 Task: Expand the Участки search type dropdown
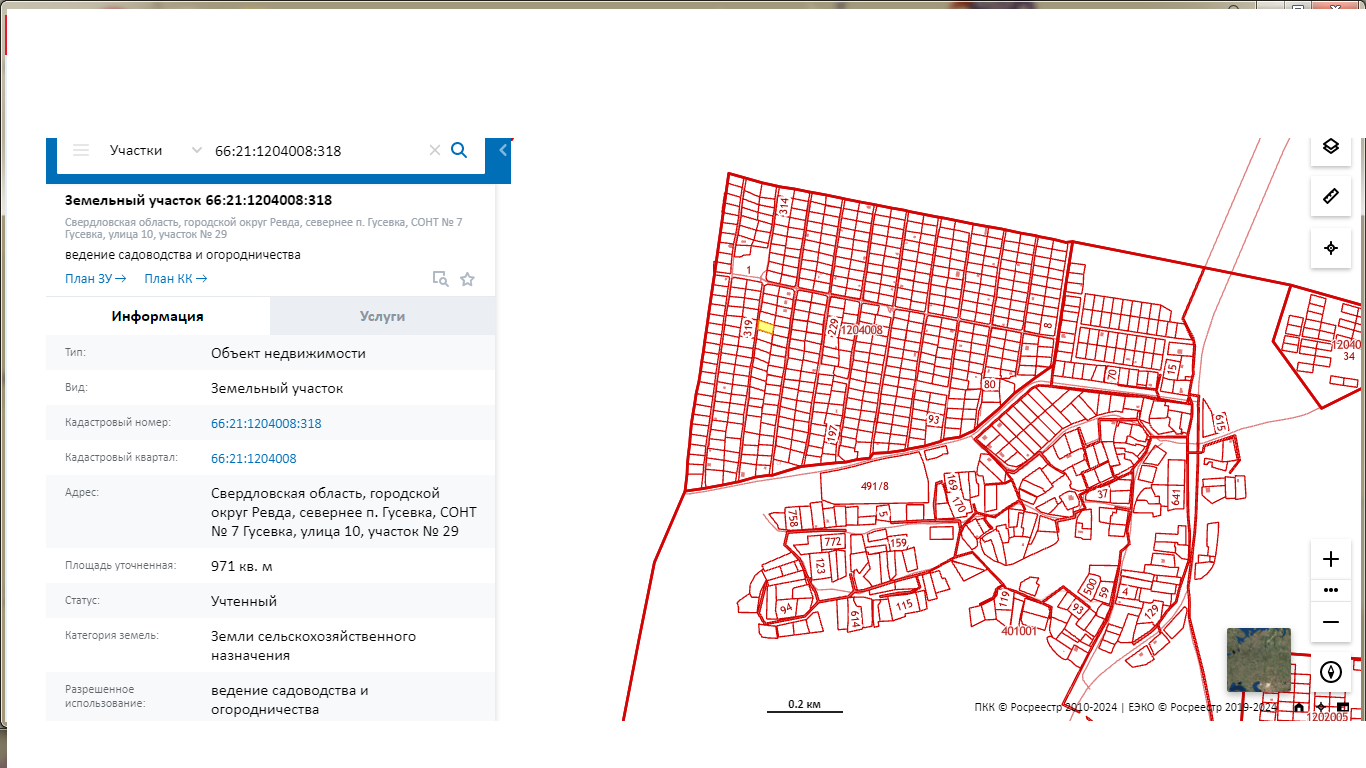(196, 150)
